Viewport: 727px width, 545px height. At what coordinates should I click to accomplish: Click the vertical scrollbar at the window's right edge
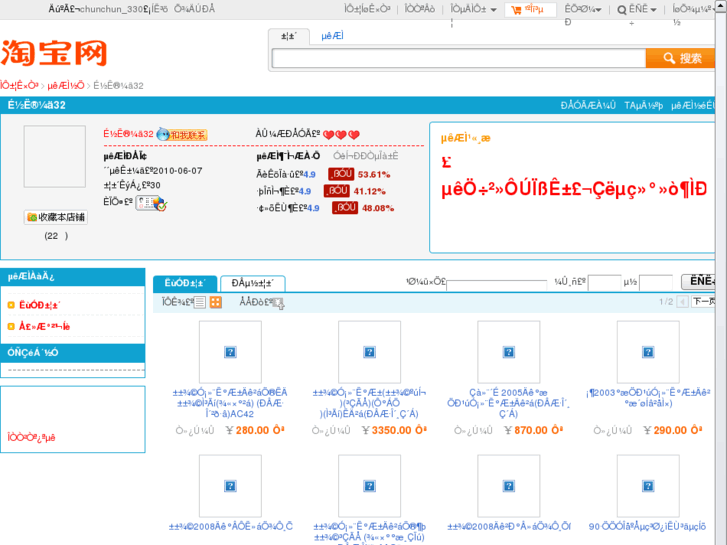click(x=721, y=272)
